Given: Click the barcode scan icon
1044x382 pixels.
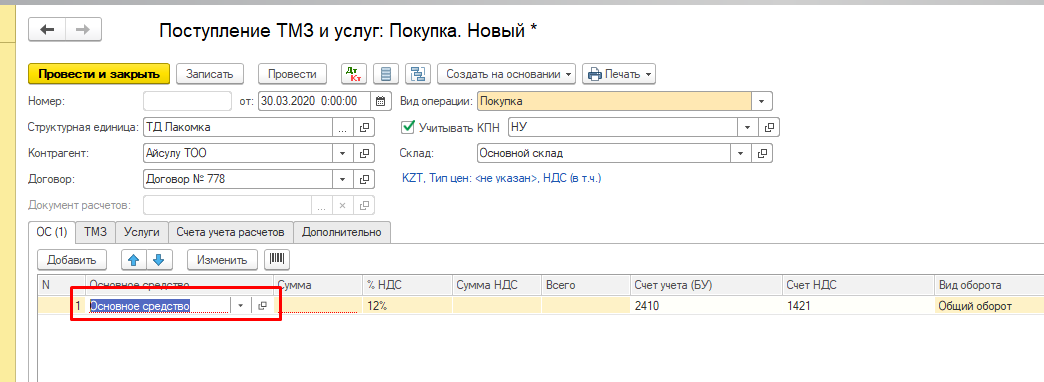Looking at the screenshot, I should click(277, 259).
